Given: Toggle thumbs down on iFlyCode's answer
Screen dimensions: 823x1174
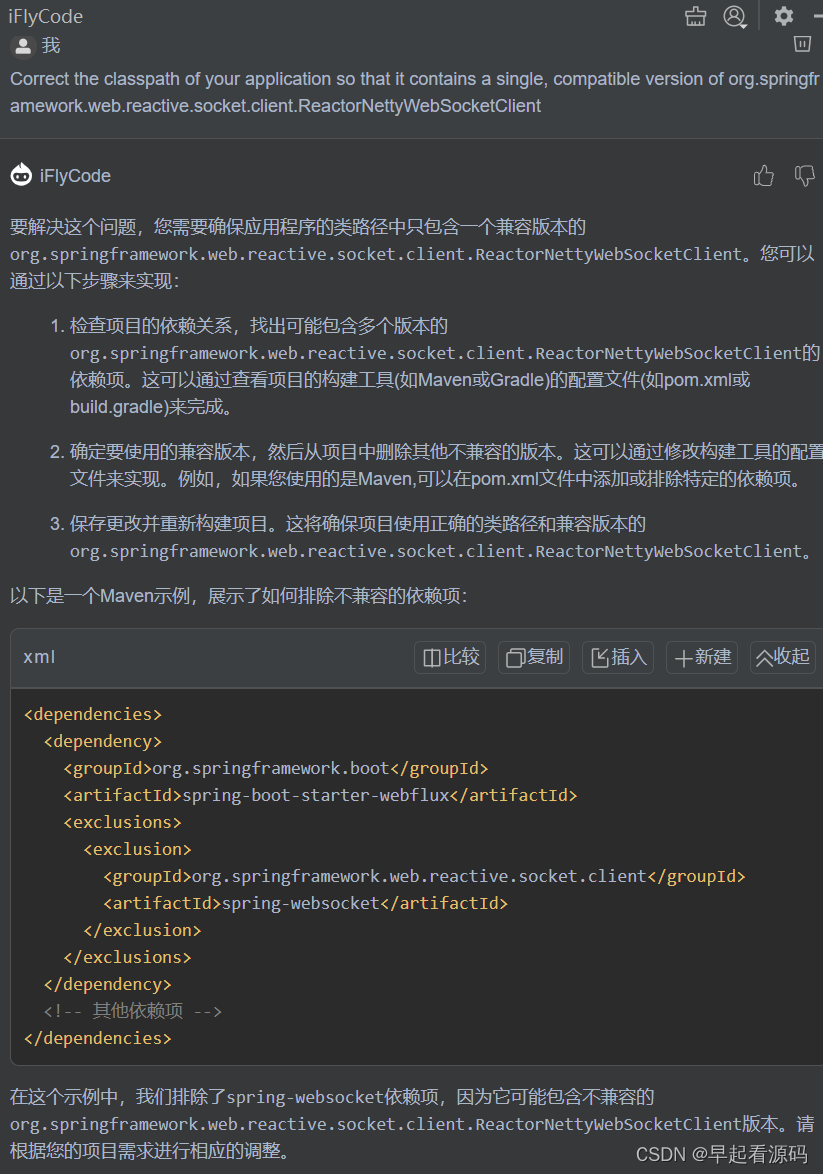Looking at the screenshot, I should tap(804, 175).
